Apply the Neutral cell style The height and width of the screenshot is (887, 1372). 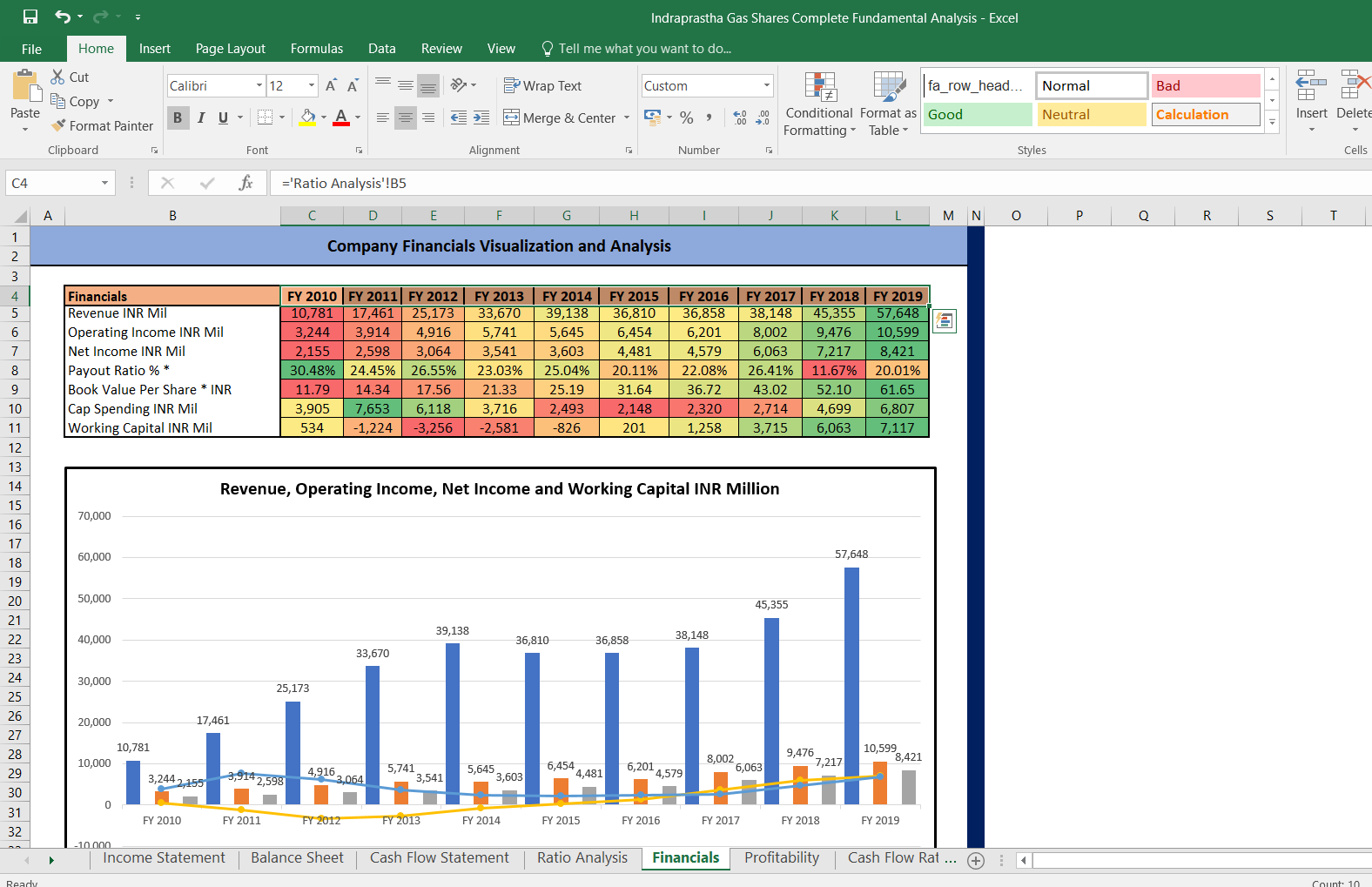point(1092,114)
